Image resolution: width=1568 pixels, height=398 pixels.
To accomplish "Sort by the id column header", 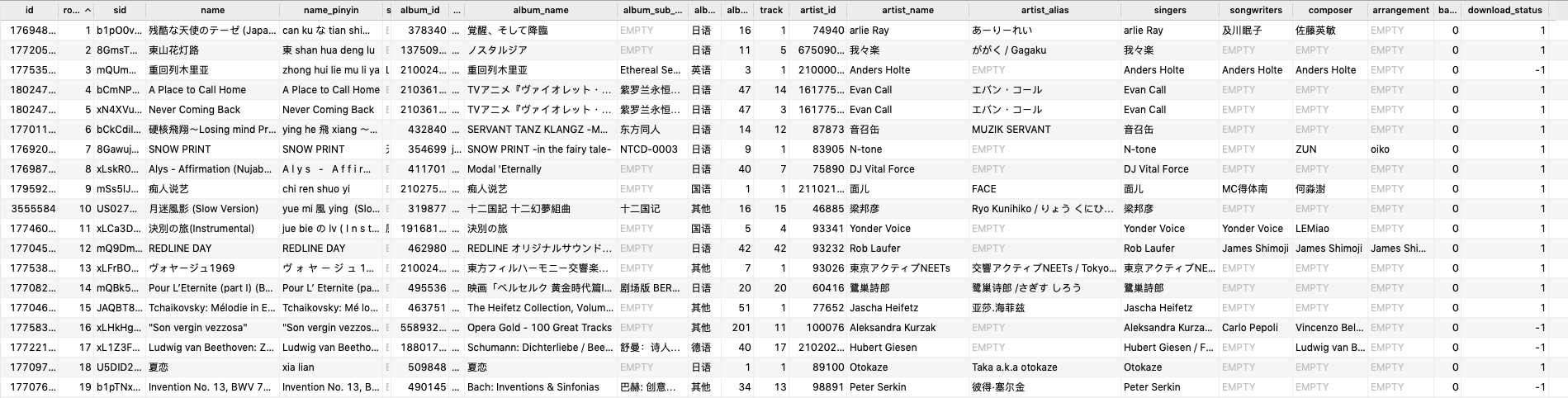I will pos(30,10).
